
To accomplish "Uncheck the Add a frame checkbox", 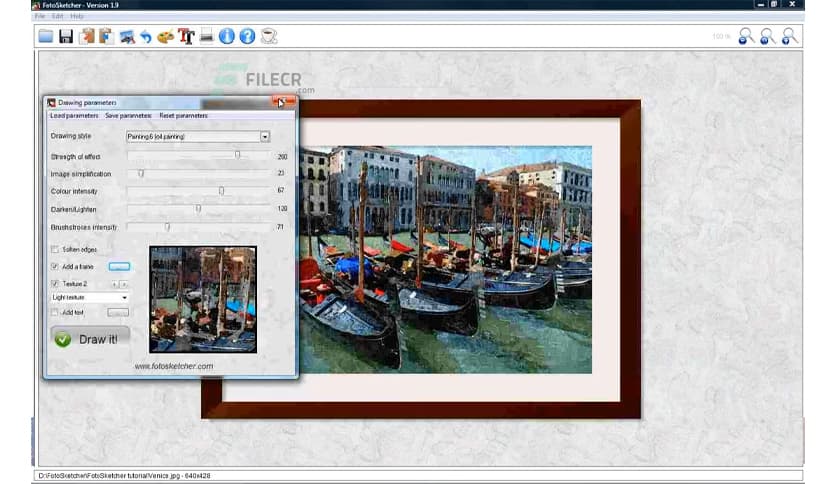I will tap(54, 267).
